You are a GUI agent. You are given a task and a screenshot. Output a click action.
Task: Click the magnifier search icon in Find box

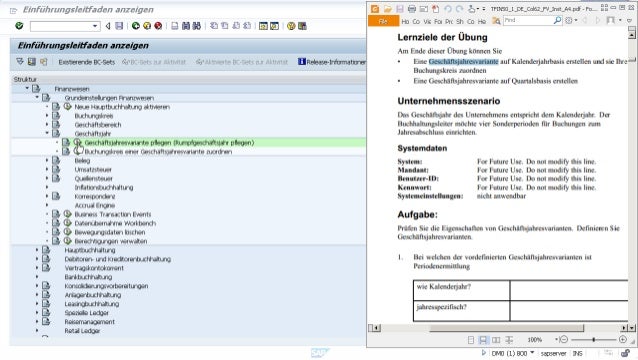557,20
